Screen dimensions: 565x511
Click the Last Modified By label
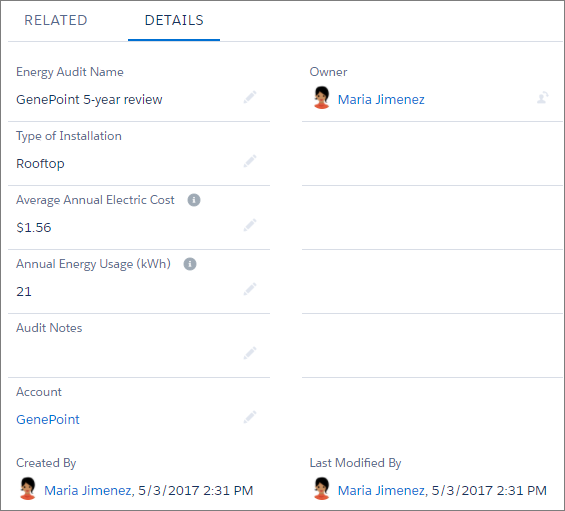355,463
